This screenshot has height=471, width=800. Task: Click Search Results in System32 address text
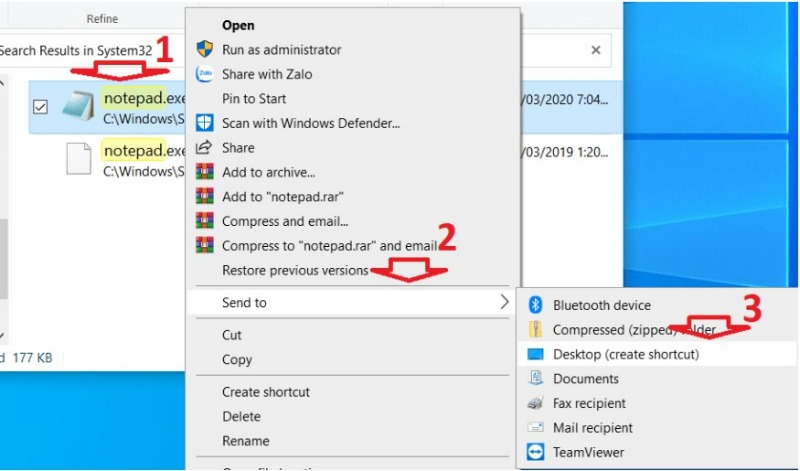point(76,51)
